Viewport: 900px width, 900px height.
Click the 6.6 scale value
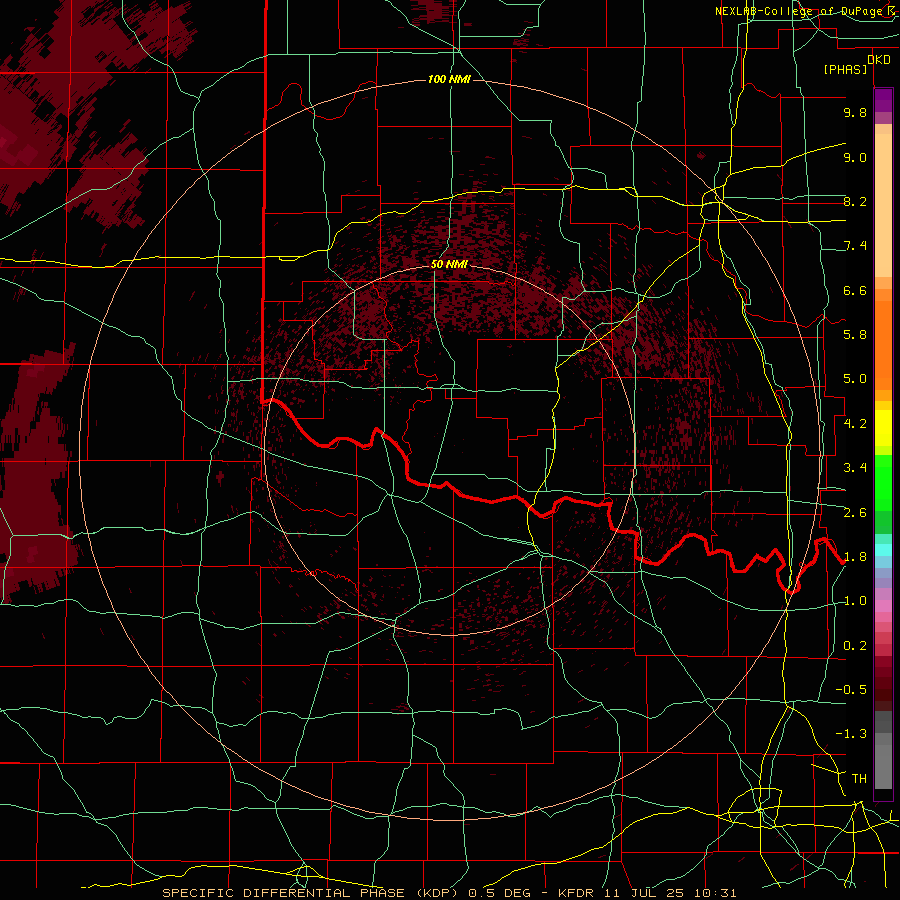tap(855, 290)
